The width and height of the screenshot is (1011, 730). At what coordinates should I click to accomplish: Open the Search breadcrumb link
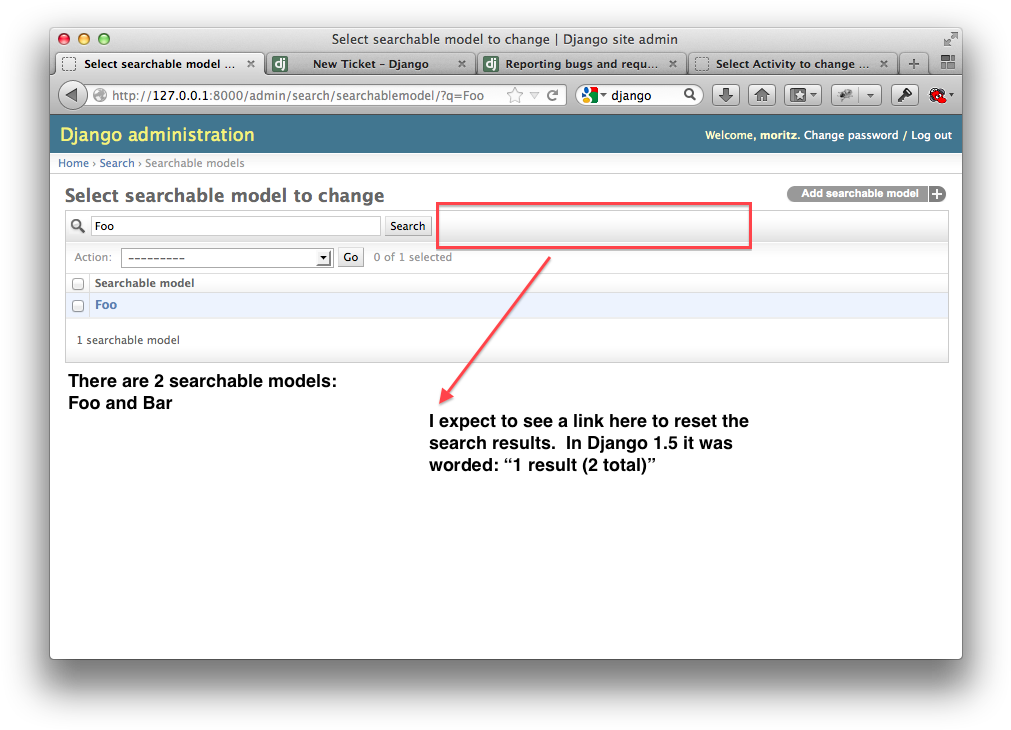[x=117, y=163]
